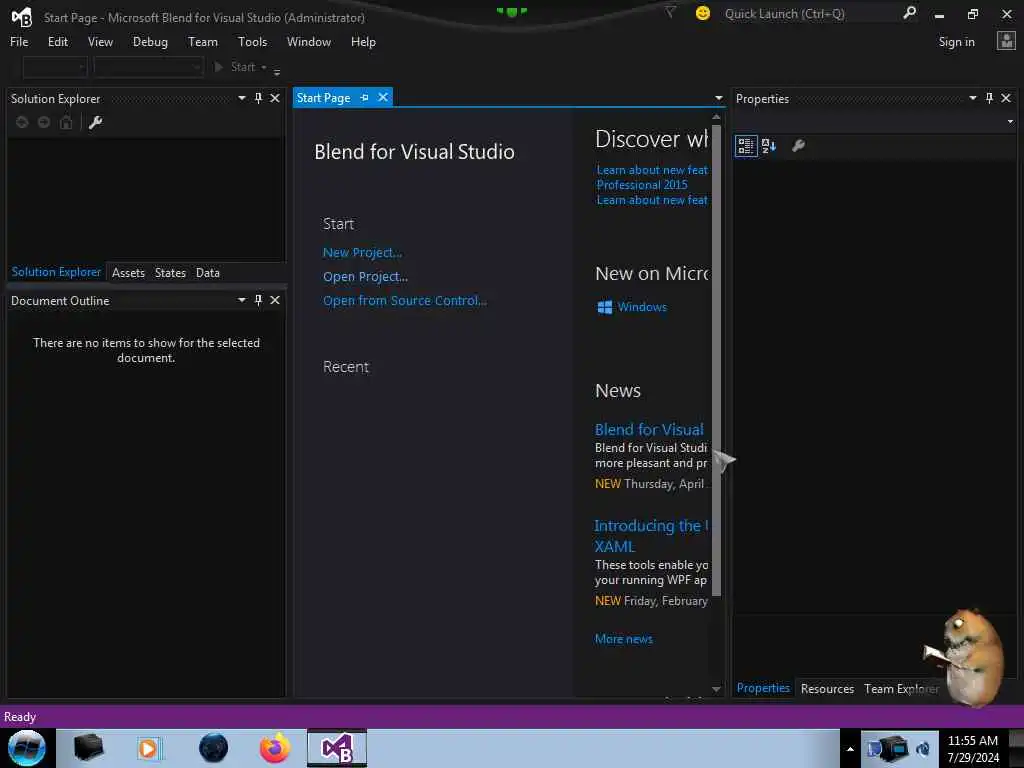
Task: Switch to the Data tab
Action: point(208,273)
